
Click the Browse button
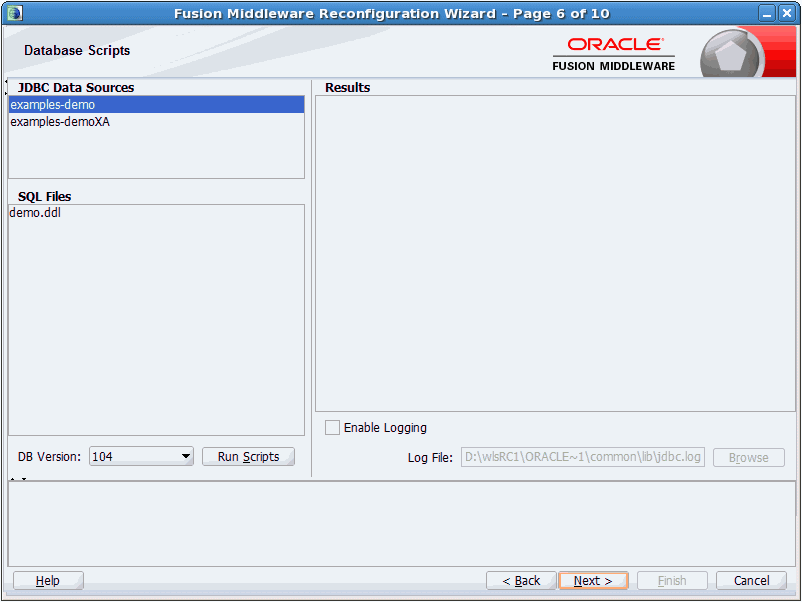point(748,457)
